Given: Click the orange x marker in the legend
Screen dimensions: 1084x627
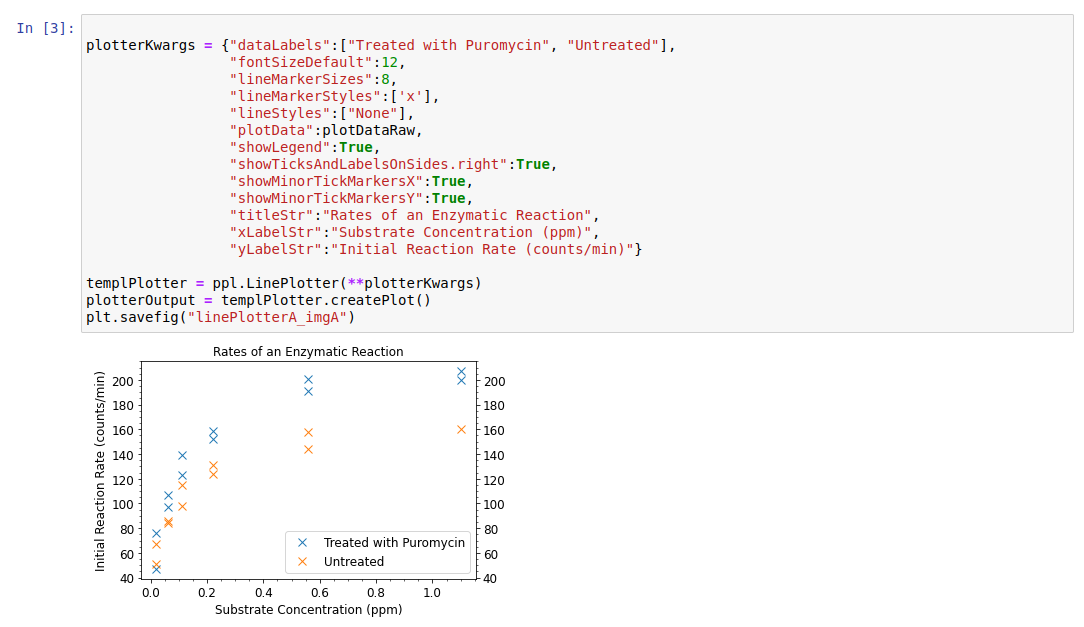Looking at the screenshot, I should 302,561.
